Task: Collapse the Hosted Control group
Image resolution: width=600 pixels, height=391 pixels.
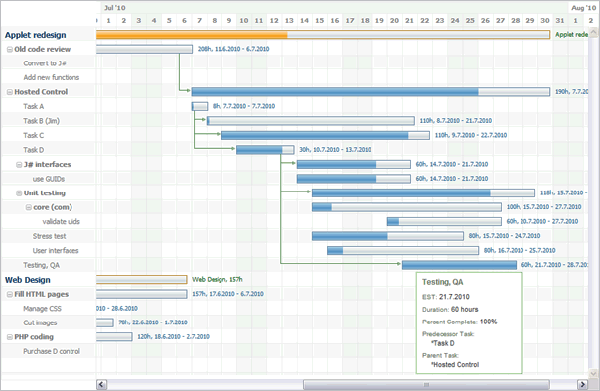Action: pos(10,92)
